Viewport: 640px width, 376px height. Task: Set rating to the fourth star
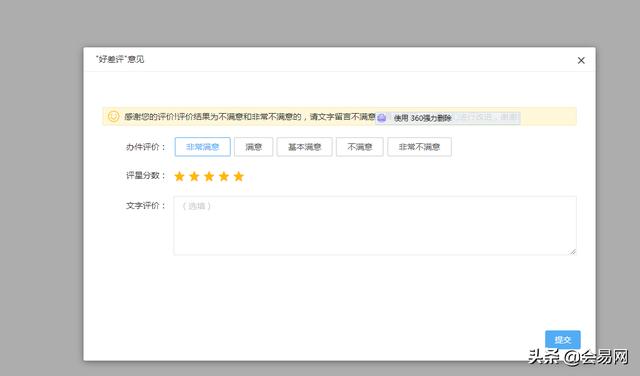224,176
